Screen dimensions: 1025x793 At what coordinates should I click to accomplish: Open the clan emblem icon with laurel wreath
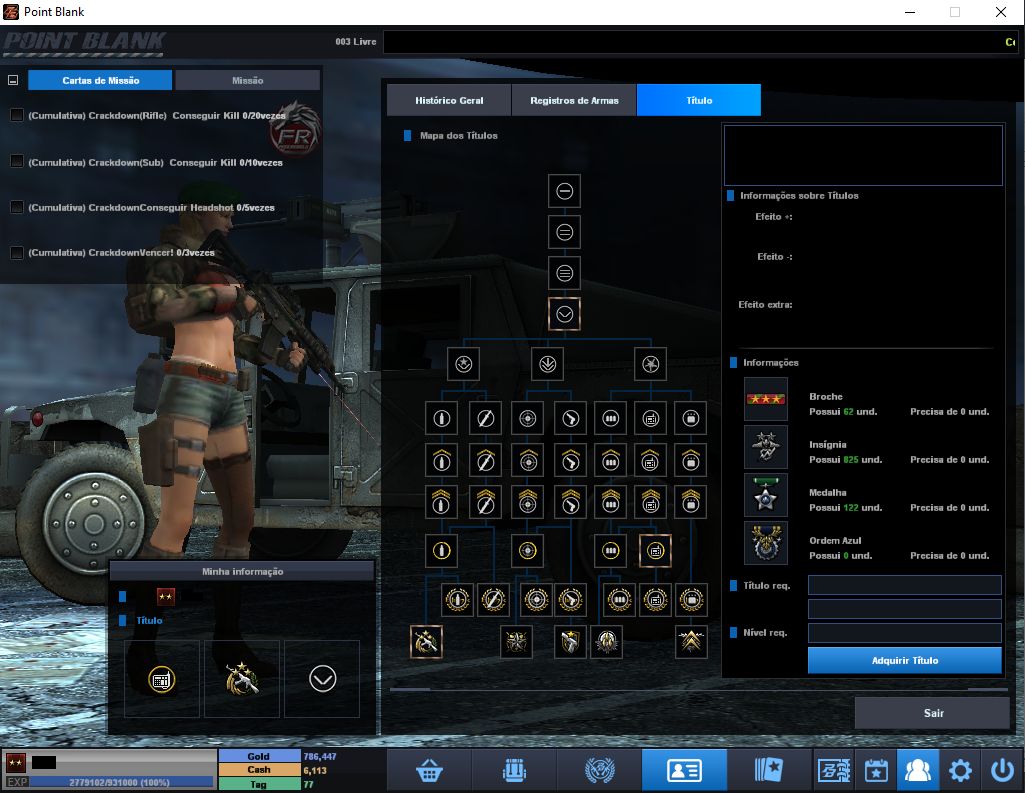point(599,770)
